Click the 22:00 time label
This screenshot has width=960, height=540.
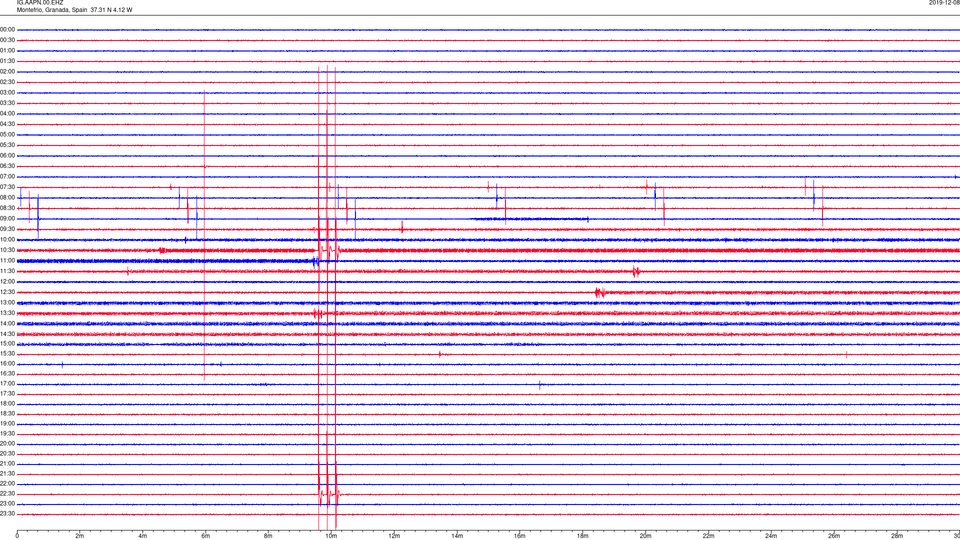coord(7,484)
